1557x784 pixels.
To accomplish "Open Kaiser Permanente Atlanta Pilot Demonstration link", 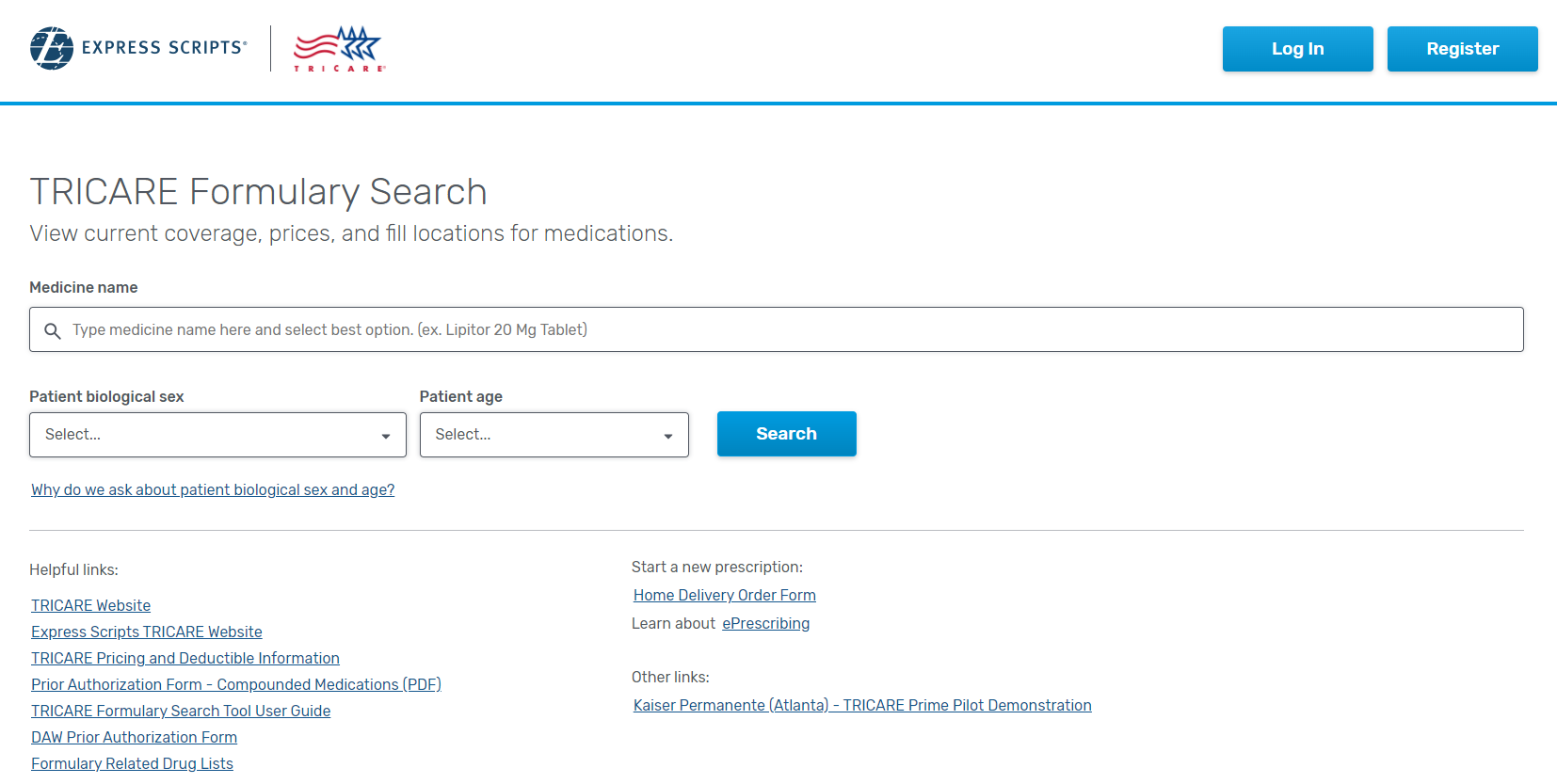I will (x=862, y=705).
